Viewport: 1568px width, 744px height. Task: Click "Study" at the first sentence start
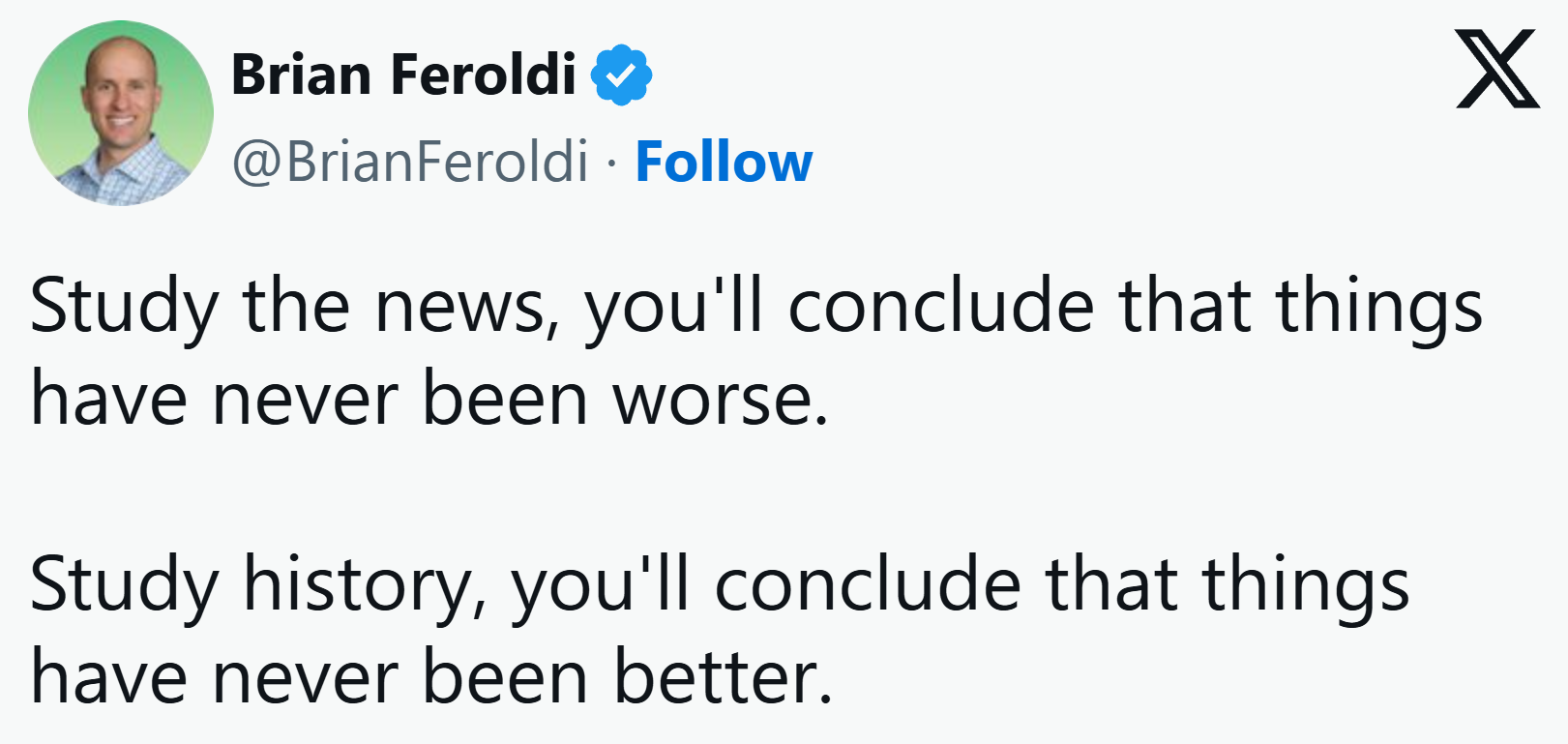coord(124,308)
